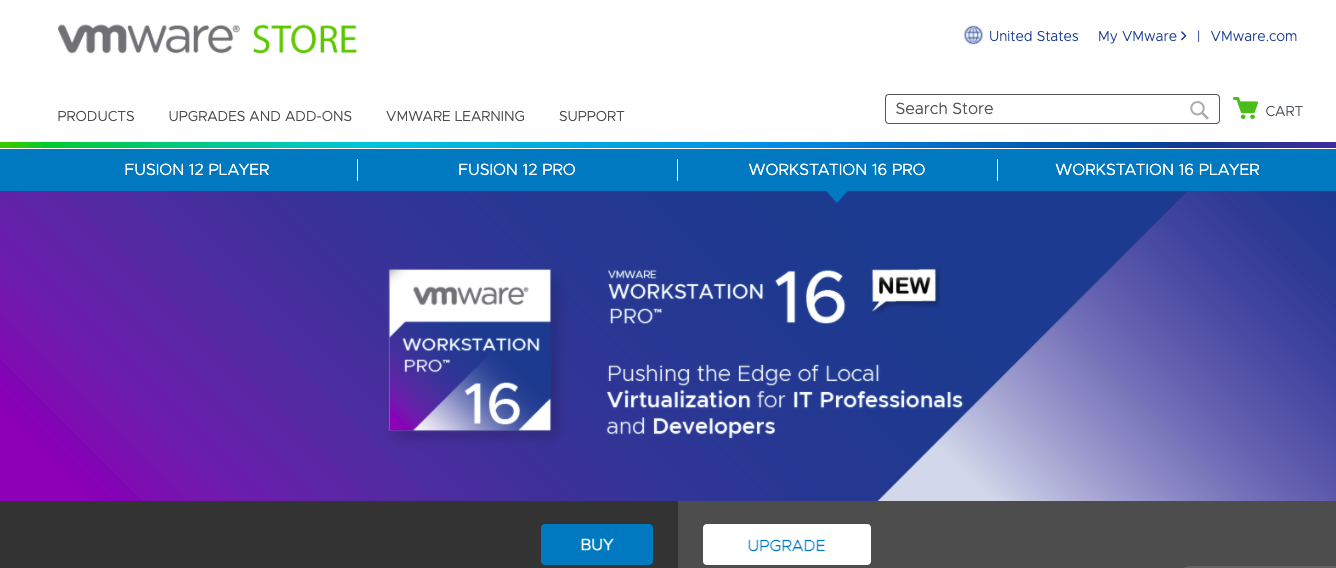Switch to the Workstation 16 Player tab

[1157, 169]
